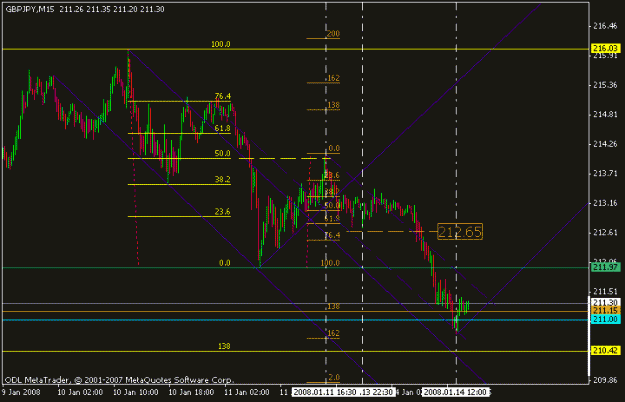Select the green 211.97 price tag
Image resolution: width=625 pixels, height=402 pixels.
(605, 267)
